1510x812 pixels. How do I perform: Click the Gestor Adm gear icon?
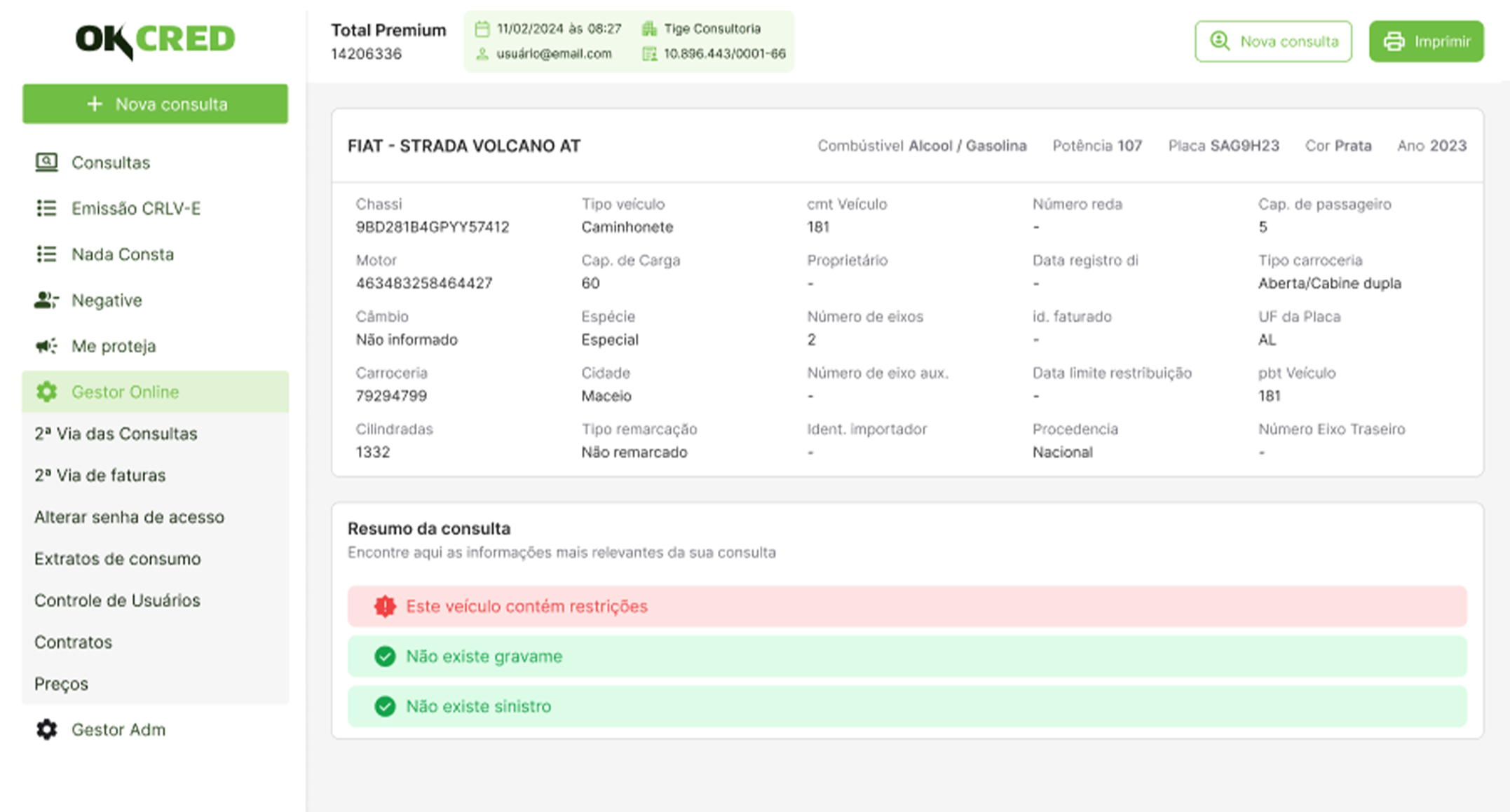tap(46, 729)
